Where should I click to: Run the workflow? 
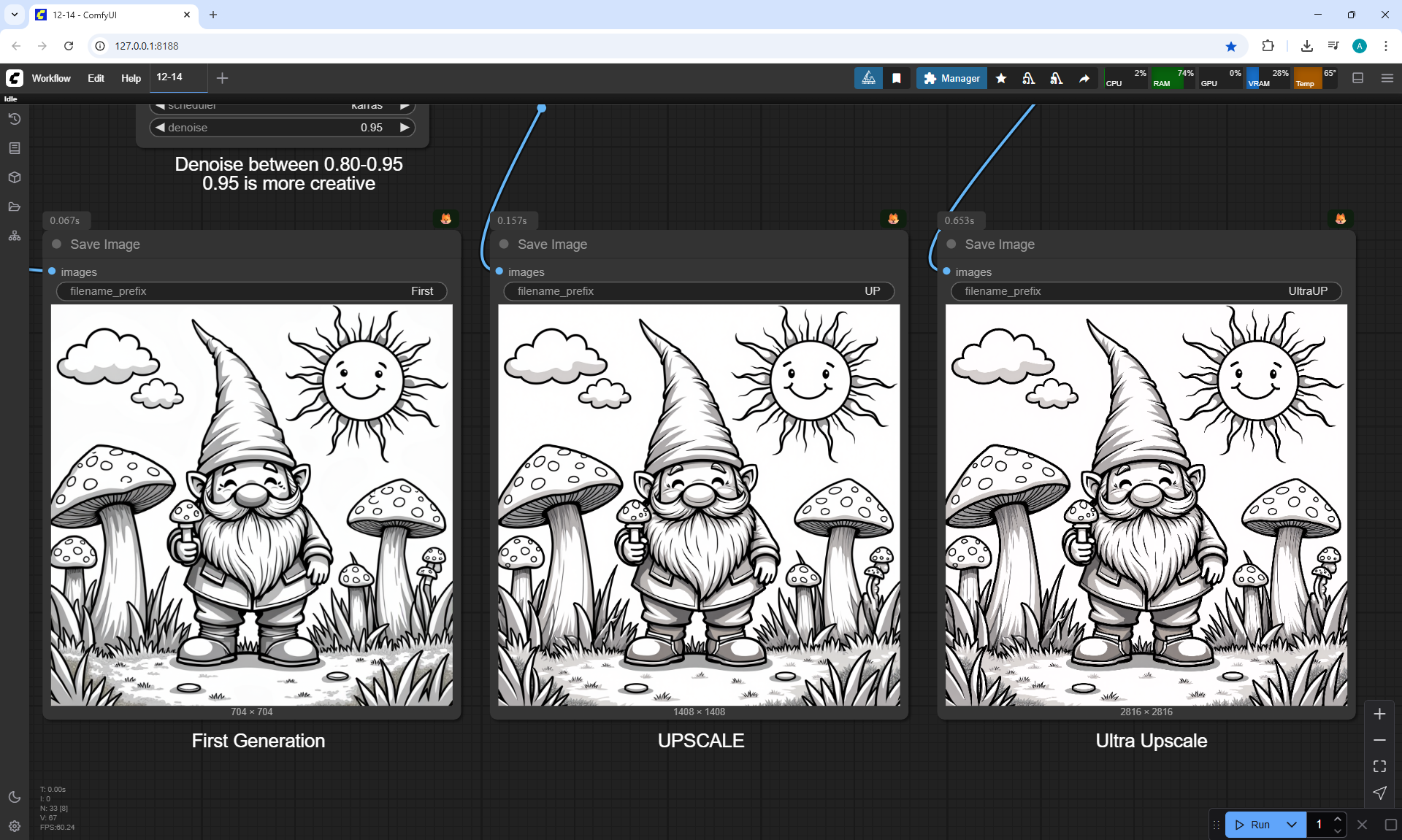1254,825
